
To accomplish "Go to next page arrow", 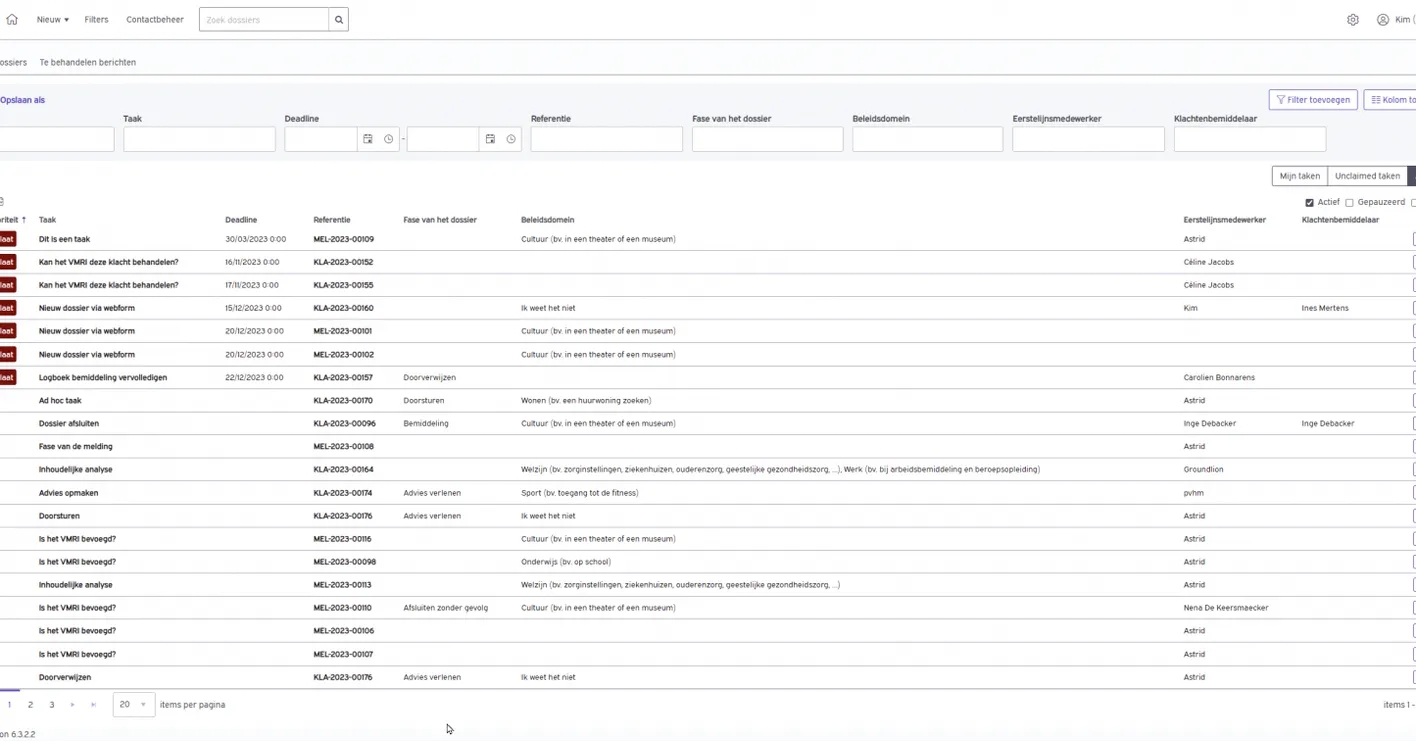I will (x=73, y=705).
